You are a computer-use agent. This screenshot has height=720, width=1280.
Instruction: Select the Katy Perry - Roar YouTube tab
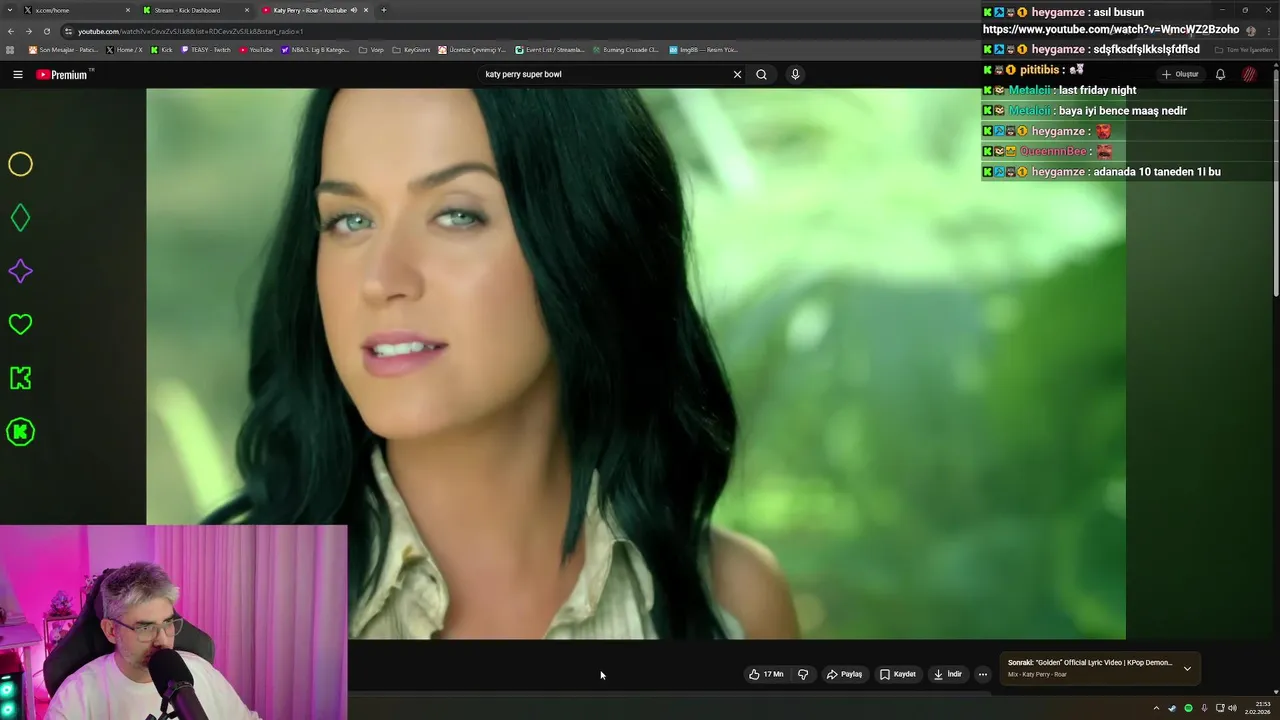[313, 10]
